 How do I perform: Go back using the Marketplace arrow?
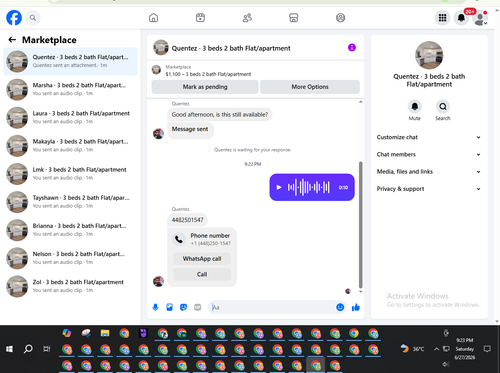(12, 40)
